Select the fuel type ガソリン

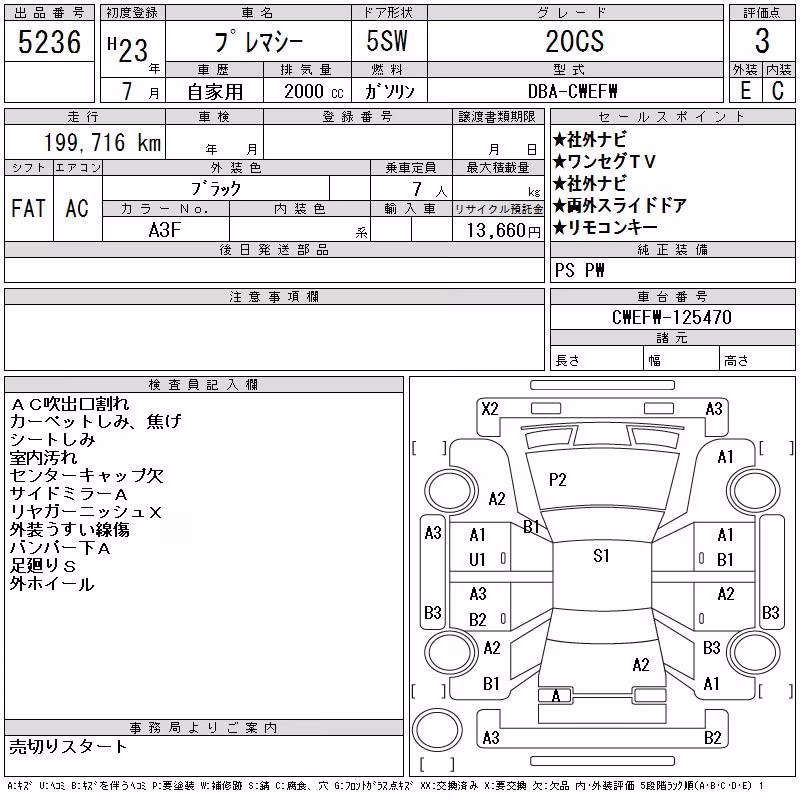[x=389, y=92]
